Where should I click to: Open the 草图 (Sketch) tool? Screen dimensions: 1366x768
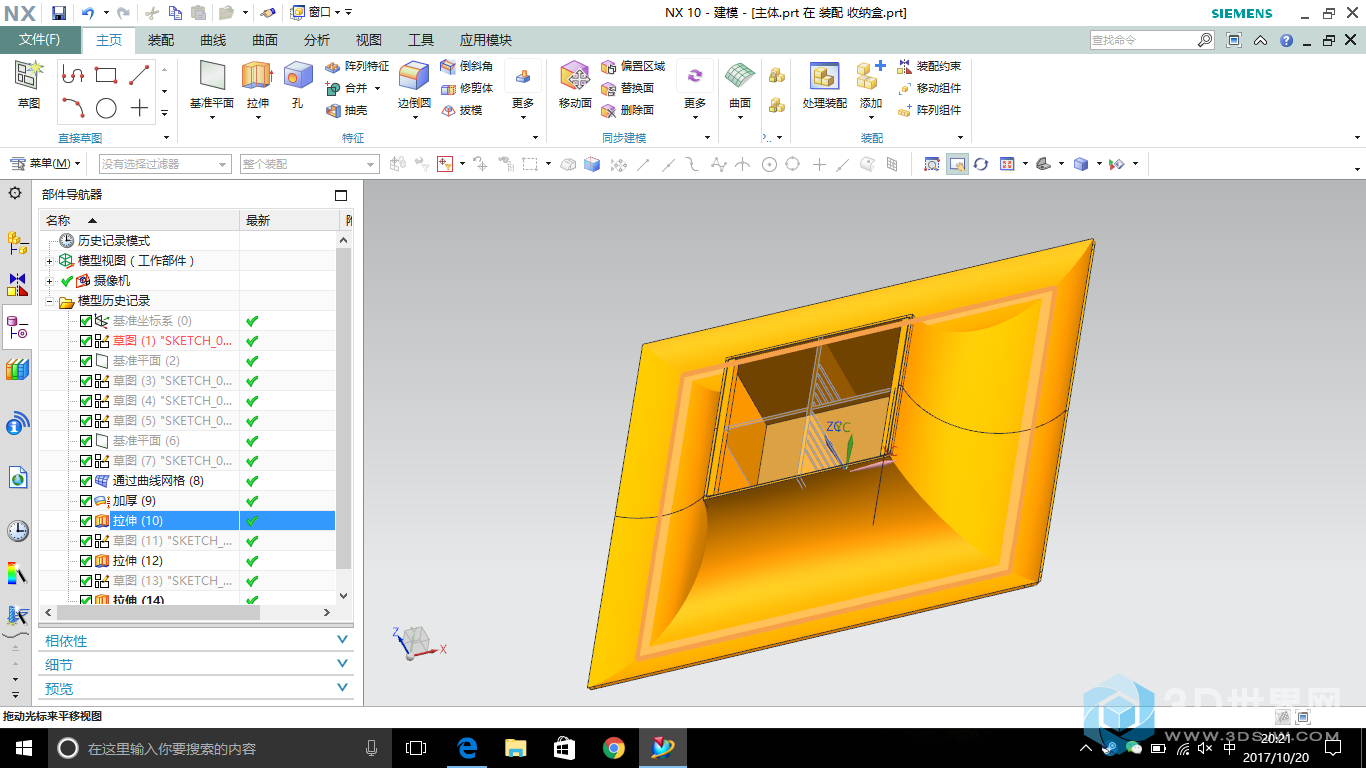coord(29,84)
